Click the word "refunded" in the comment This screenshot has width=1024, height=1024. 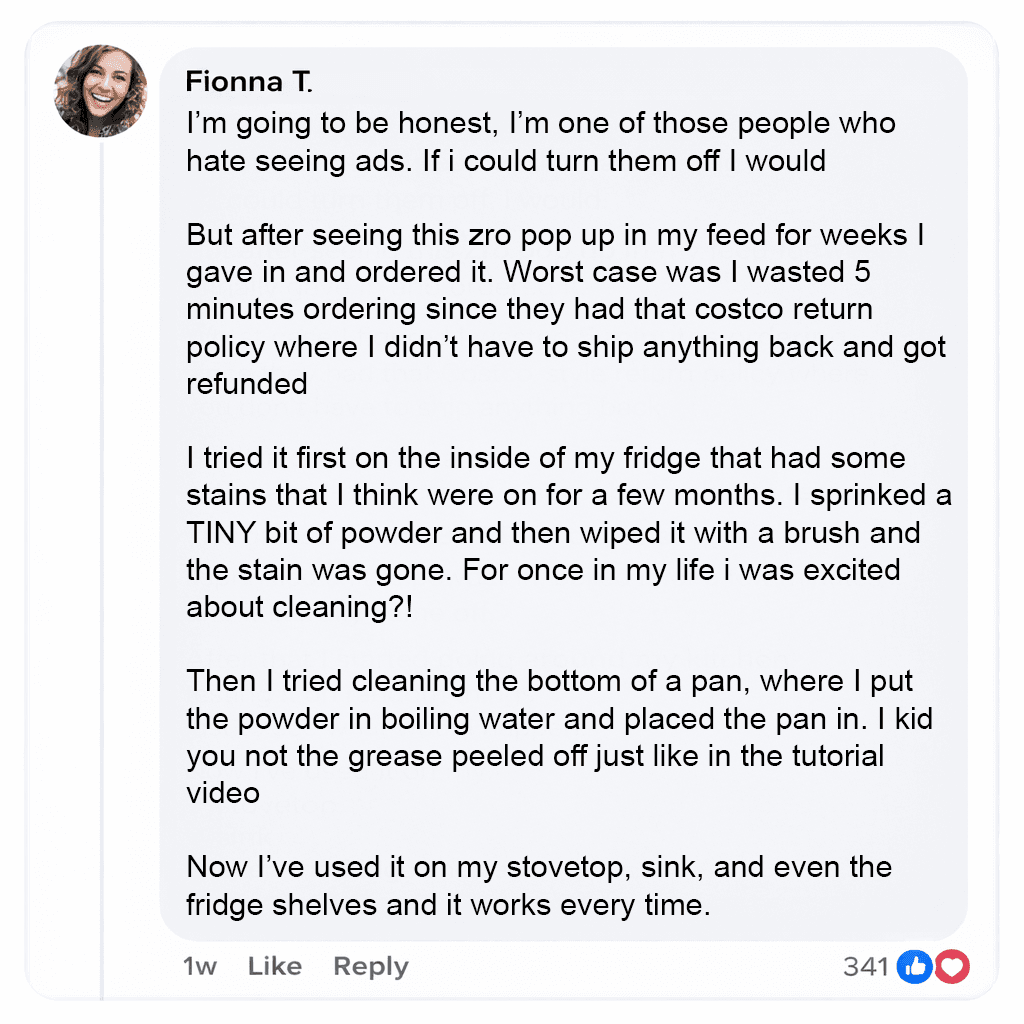(x=246, y=384)
